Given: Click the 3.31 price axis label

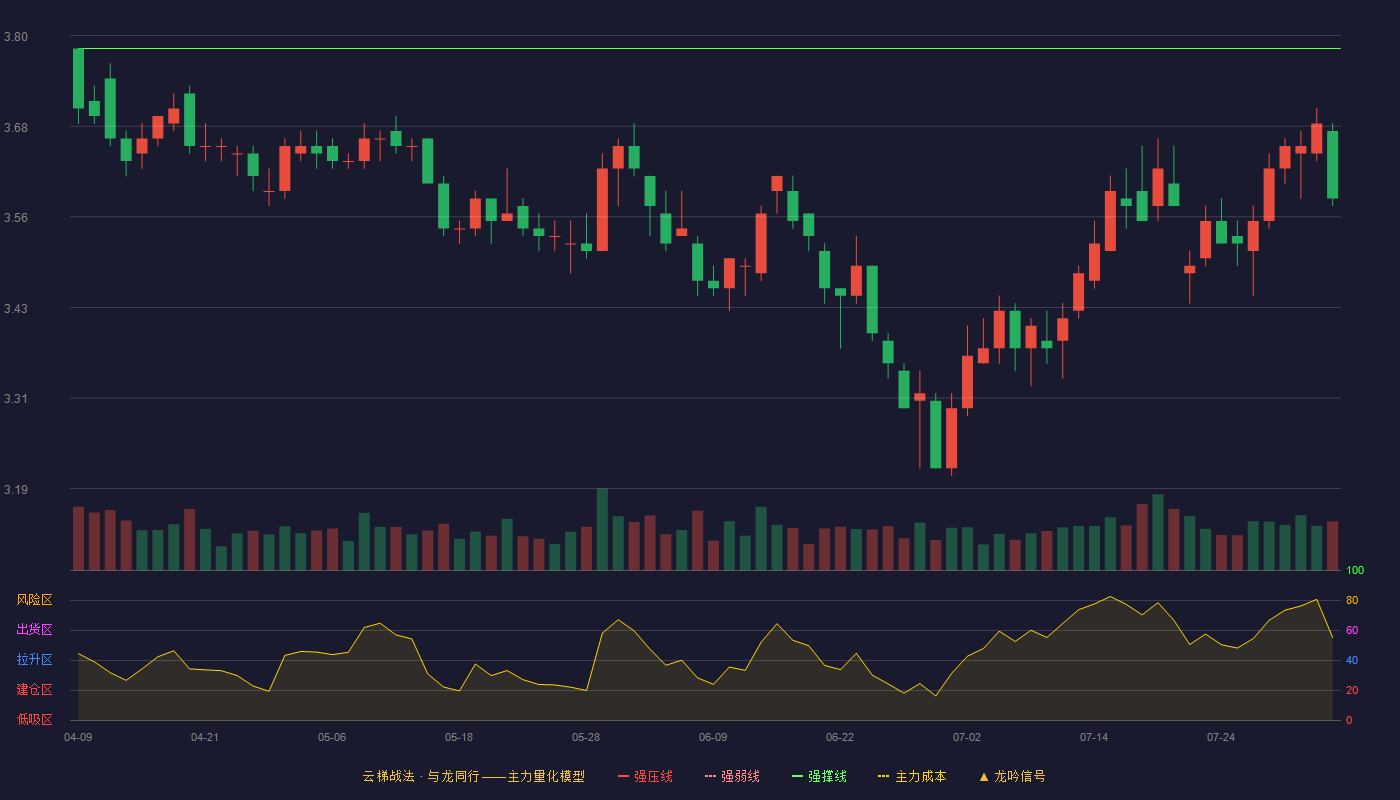Looking at the screenshot, I should pos(16,399).
